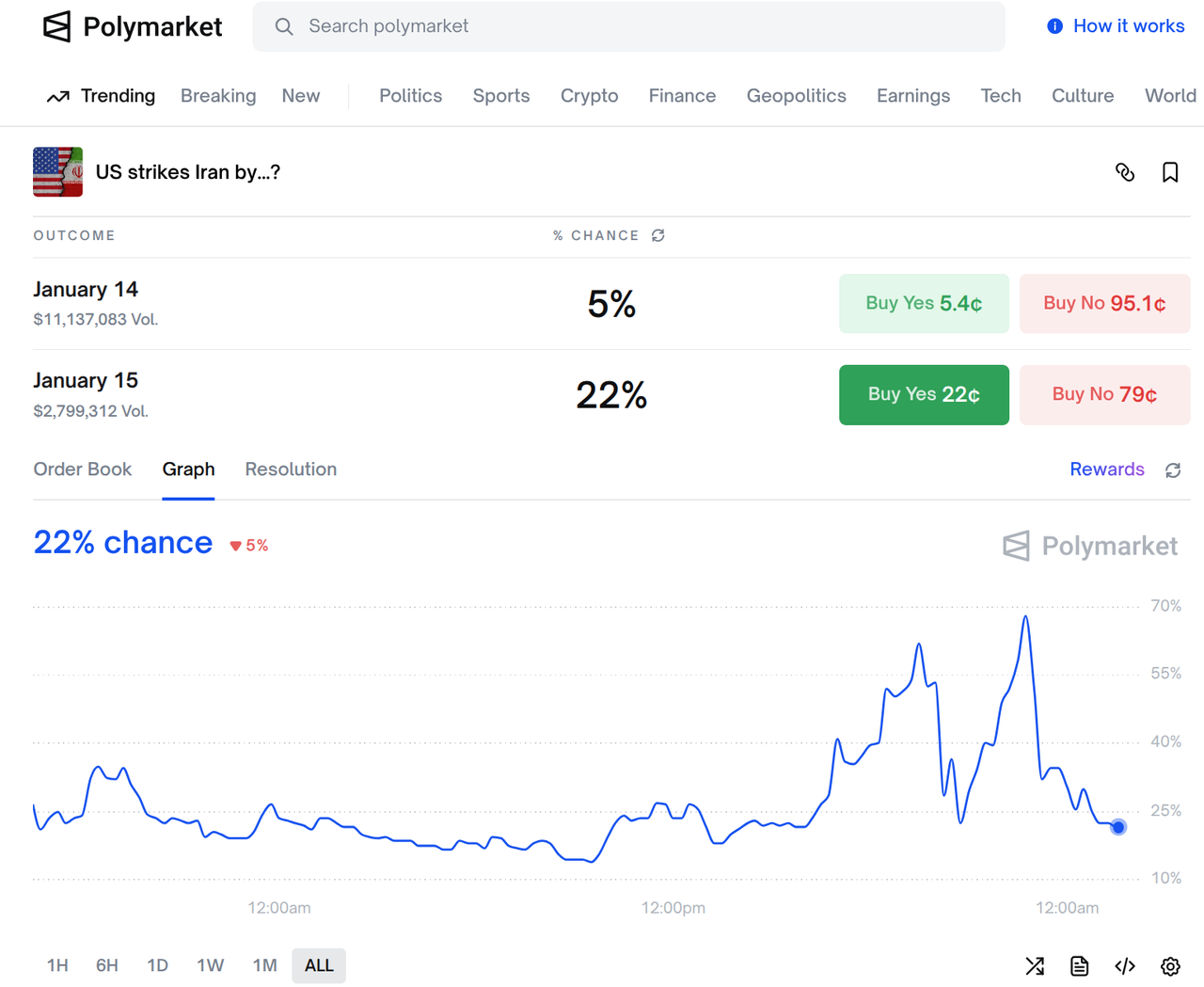
Task: Open the Breaking category
Action: (218, 96)
